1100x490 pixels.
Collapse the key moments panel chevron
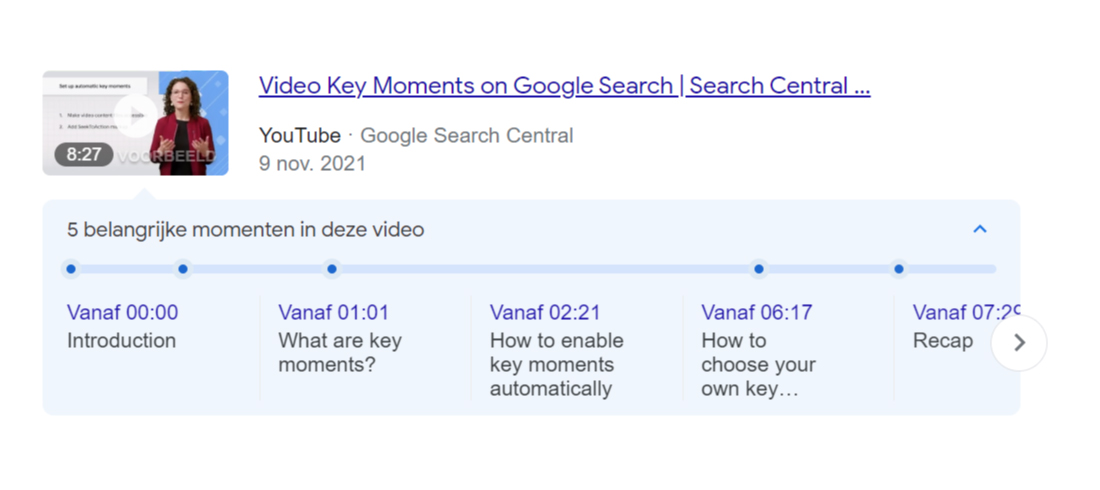[x=980, y=229]
